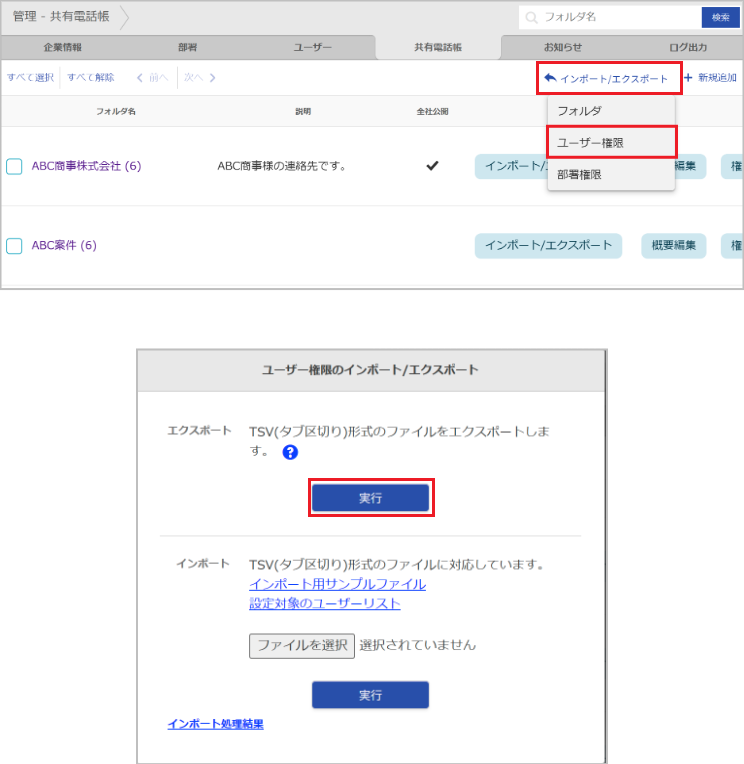Click the search magnifier icon in folder search
The width and height of the screenshot is (744, 764).
[x=531, y=17]
